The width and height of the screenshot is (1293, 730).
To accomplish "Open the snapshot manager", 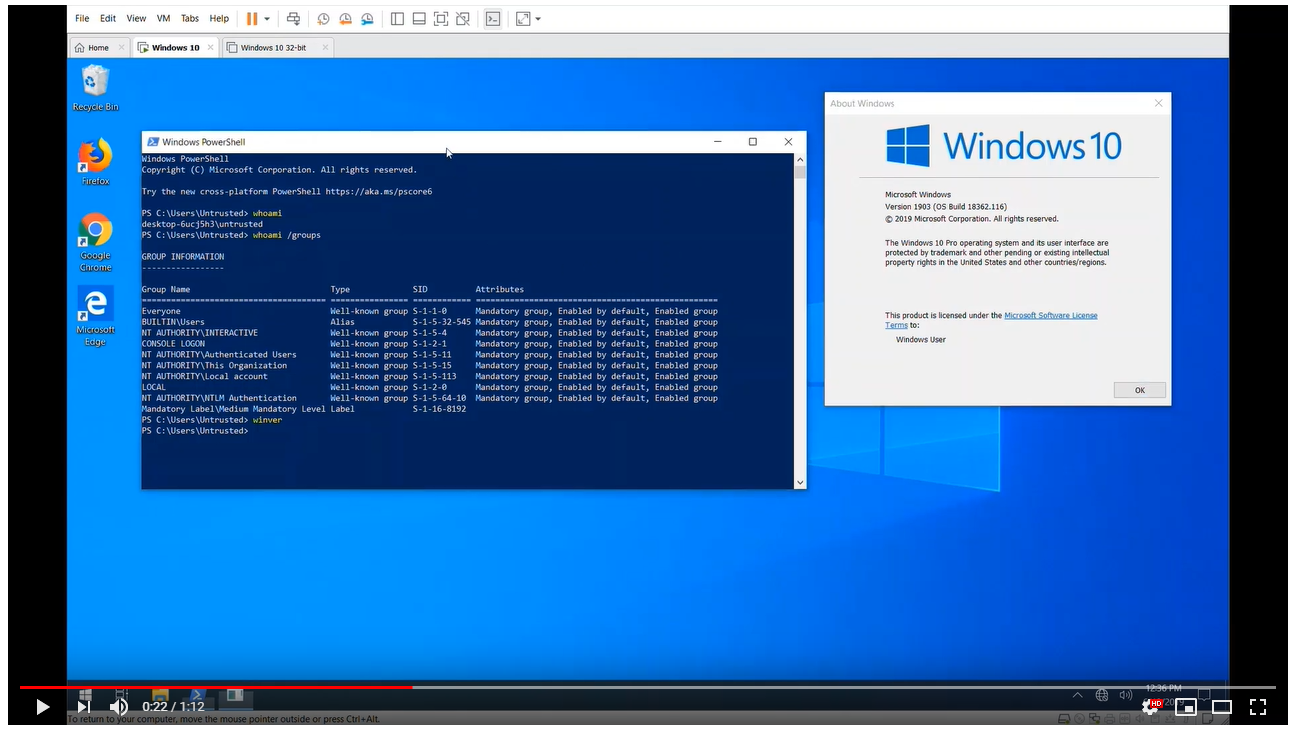I will click(x=366, y=18).
